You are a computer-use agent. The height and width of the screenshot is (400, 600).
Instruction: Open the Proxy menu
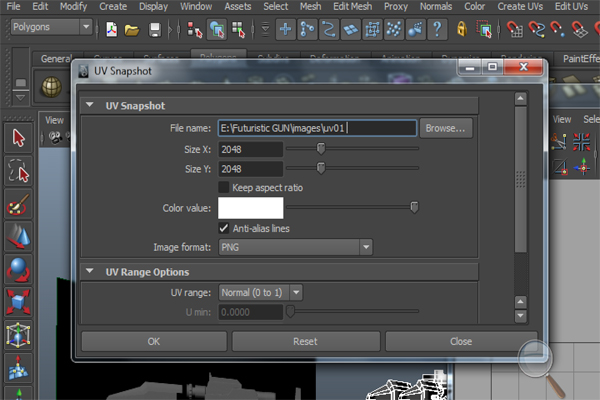coord(396,7)
